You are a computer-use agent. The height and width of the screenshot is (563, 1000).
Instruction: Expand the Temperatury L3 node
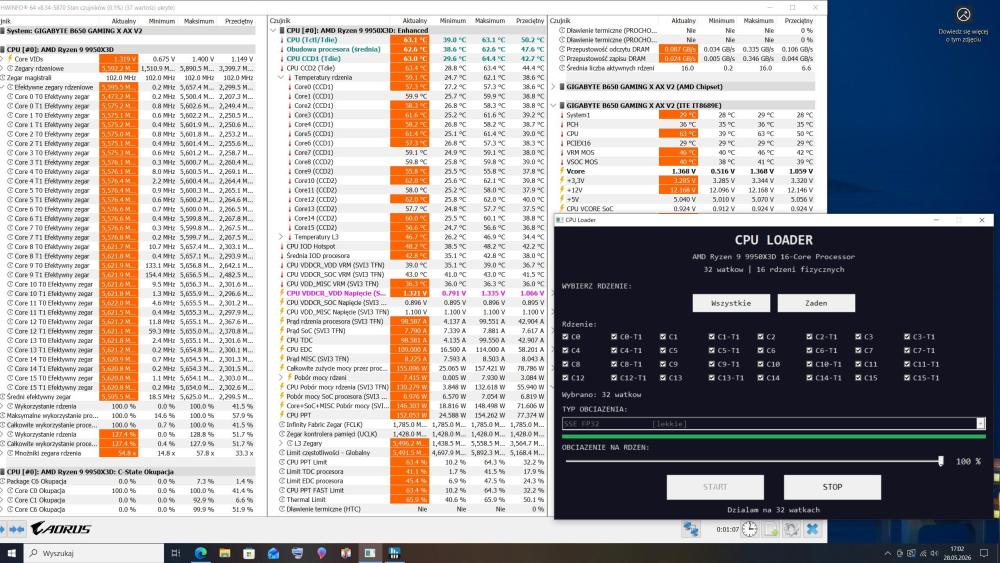click(x=281, y=237)
